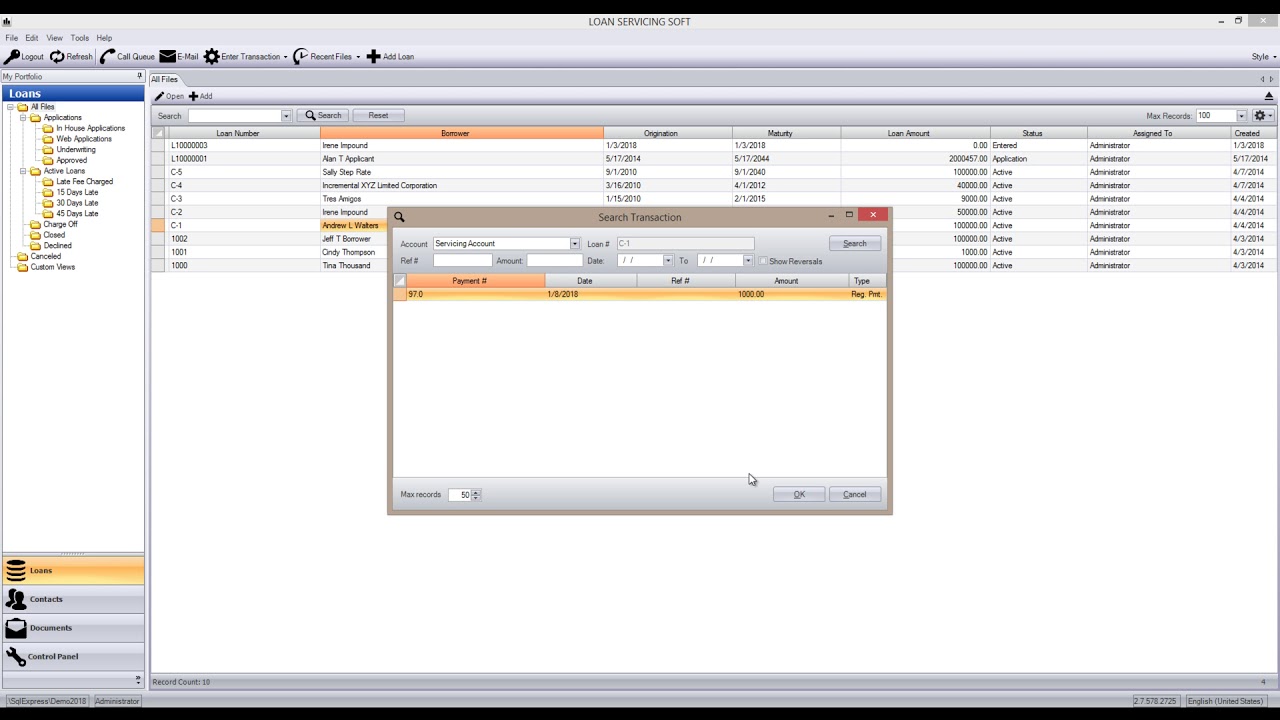Select the Sally Step Rate loan row
The image size is (1280, 720).
pos(715,172)
